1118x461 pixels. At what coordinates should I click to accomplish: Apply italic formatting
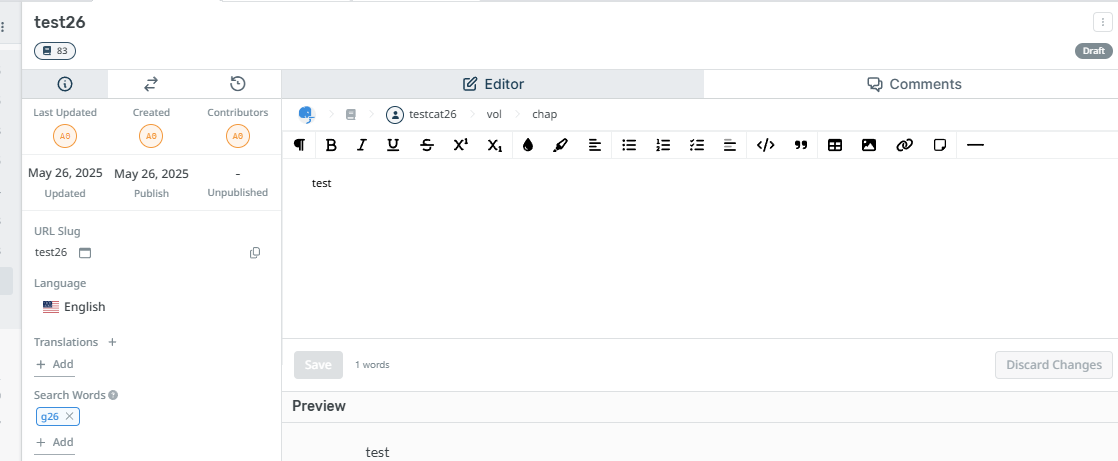coord(362,145)
